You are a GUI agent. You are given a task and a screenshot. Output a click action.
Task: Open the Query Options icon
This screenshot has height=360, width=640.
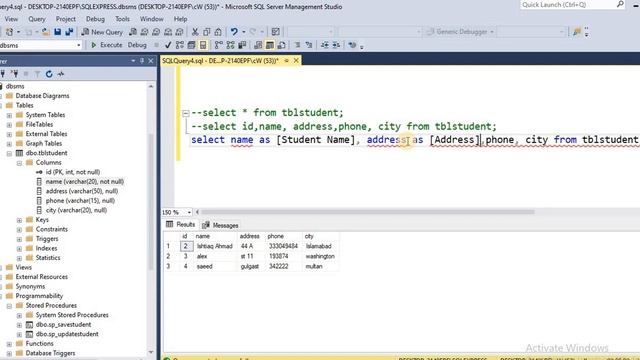click(x=191, y=45)
